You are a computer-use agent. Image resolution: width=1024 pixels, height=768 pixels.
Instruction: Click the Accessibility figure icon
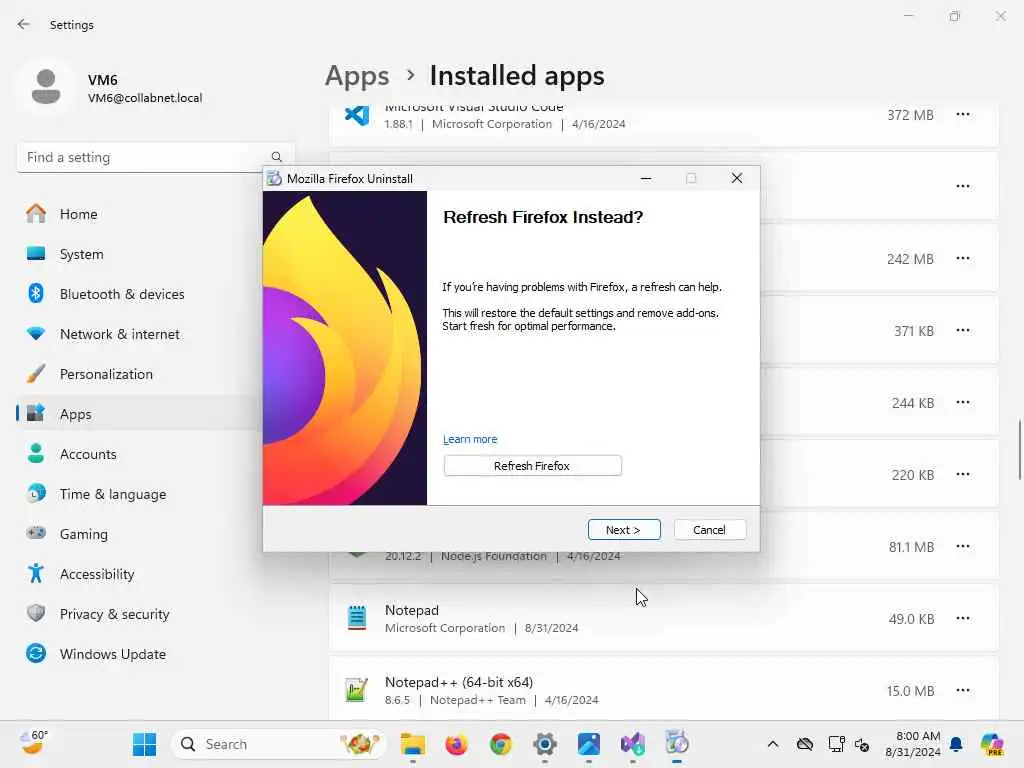(x=36, y=573)
